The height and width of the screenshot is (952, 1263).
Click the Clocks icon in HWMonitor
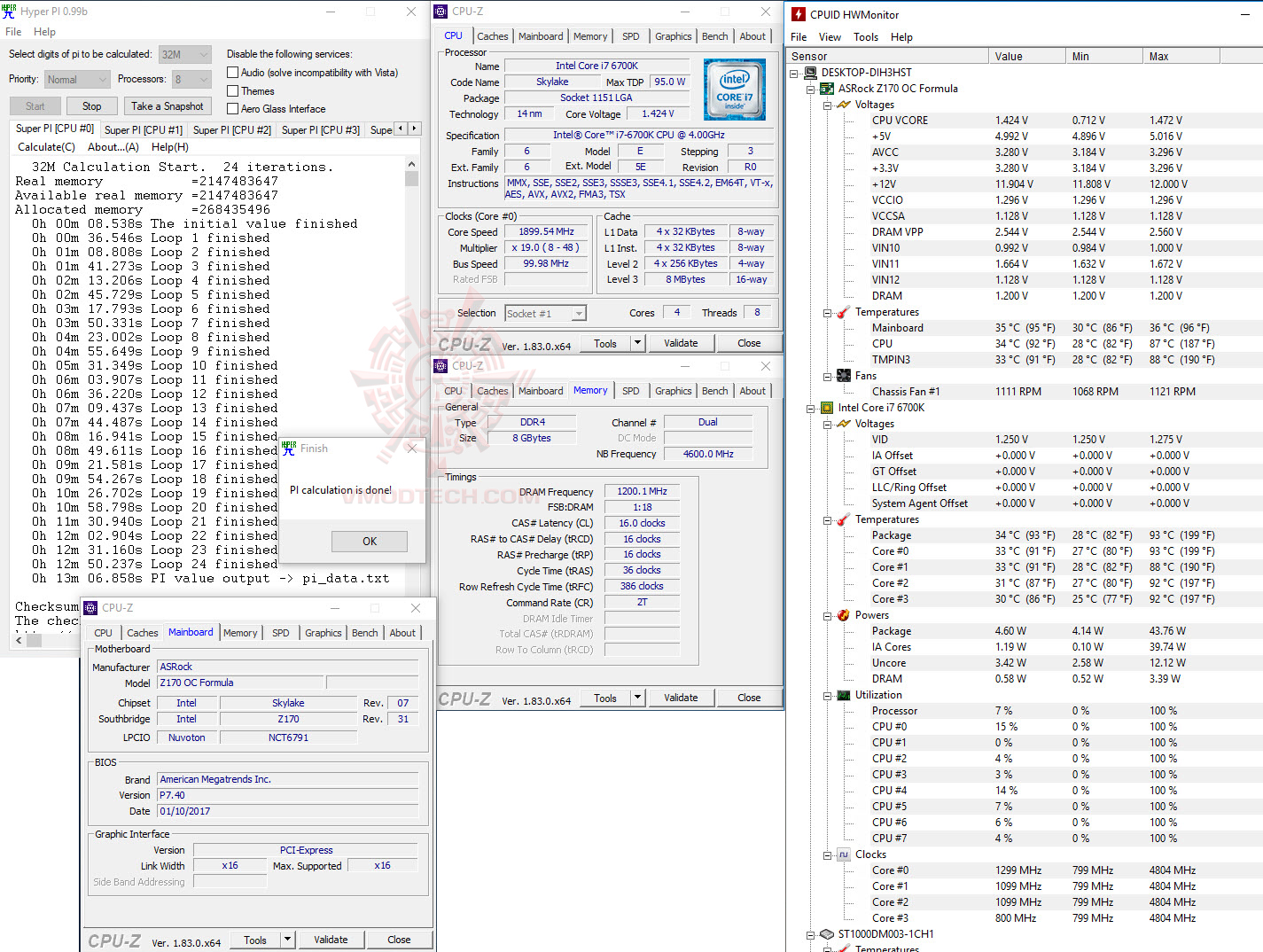[x=844, y=854]
